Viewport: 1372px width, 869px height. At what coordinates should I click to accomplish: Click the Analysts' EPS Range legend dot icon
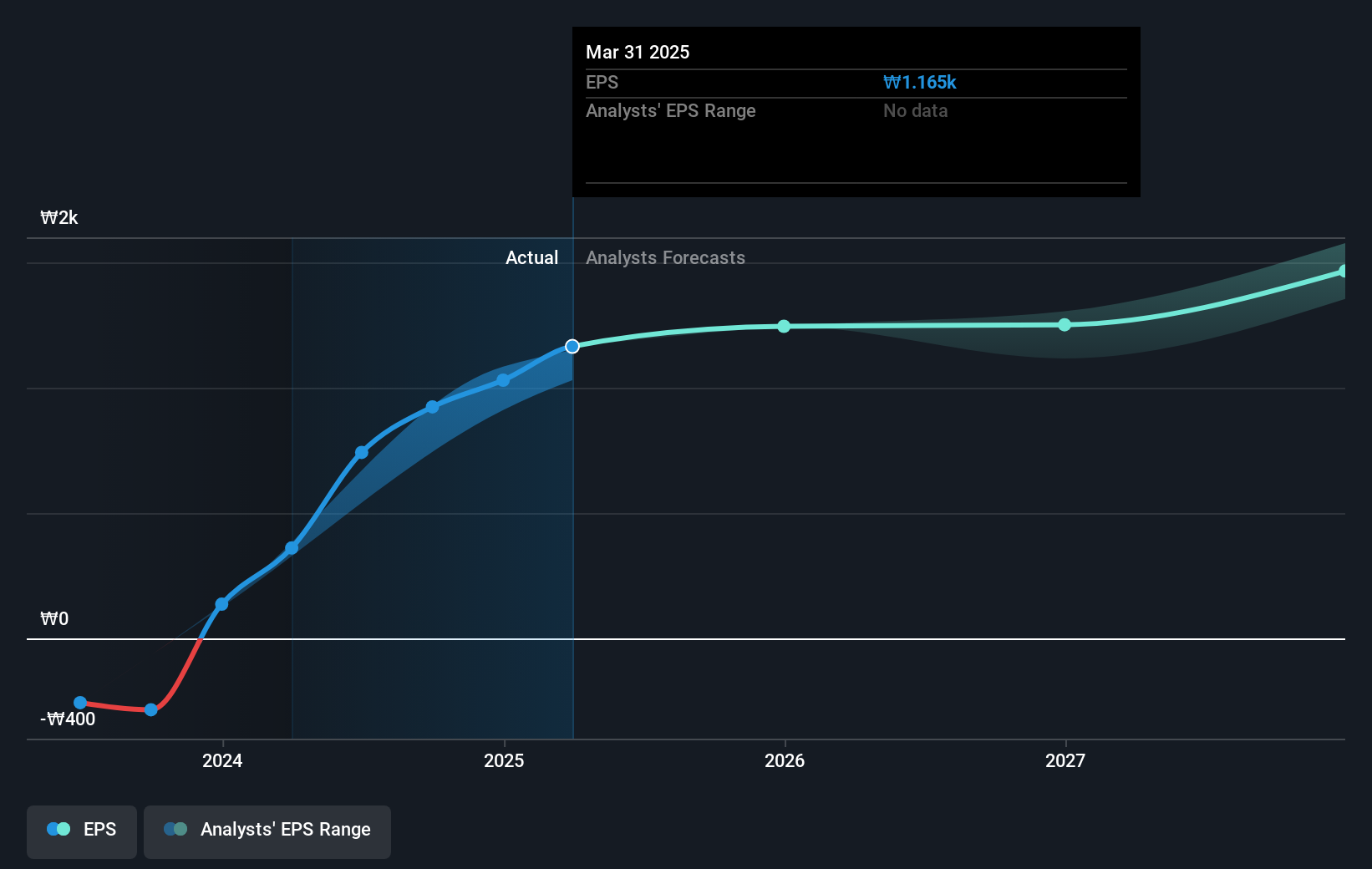tap(175, 829)
